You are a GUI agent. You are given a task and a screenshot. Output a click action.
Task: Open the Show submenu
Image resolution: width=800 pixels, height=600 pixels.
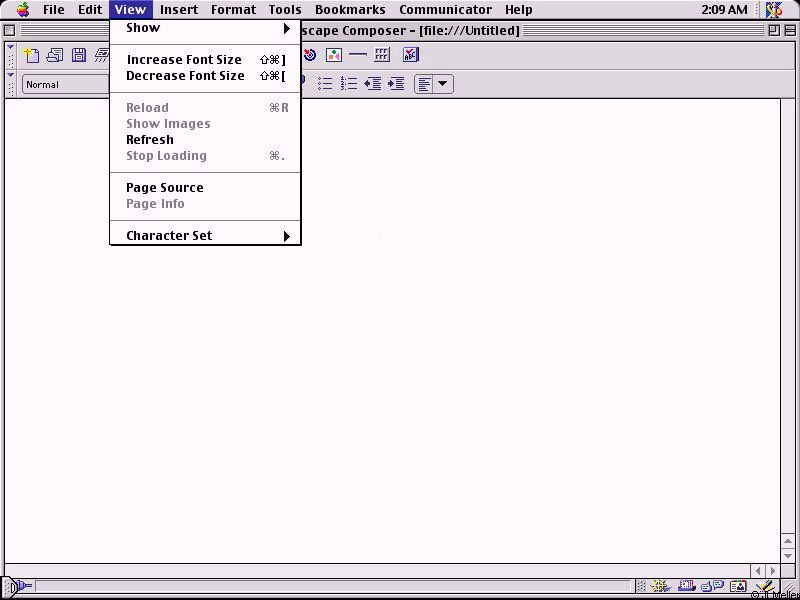coord(205,28)
